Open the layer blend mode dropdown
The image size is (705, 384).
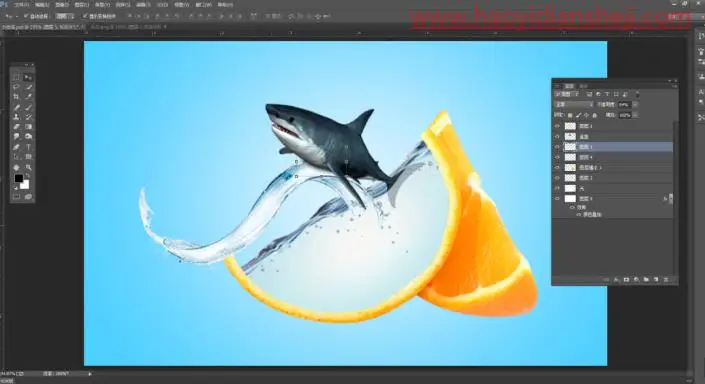[x=574, y=104]
